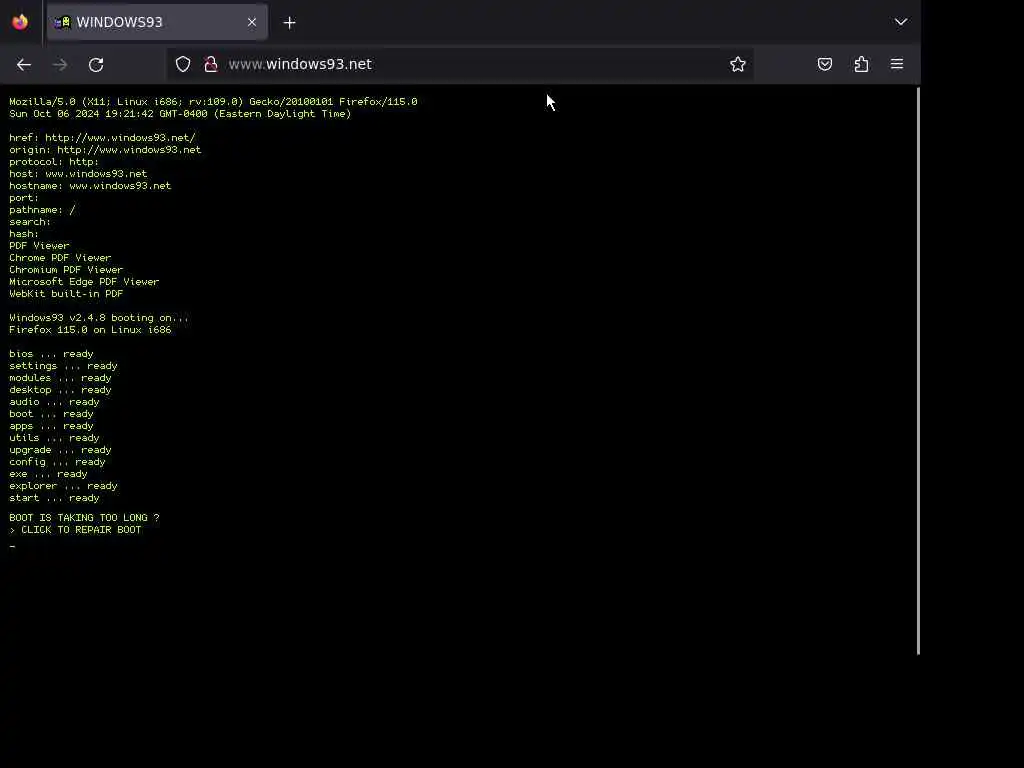Screen dimensions: 1024x768
Task: Click the 'settings ... ready' line
Action: 63,366
